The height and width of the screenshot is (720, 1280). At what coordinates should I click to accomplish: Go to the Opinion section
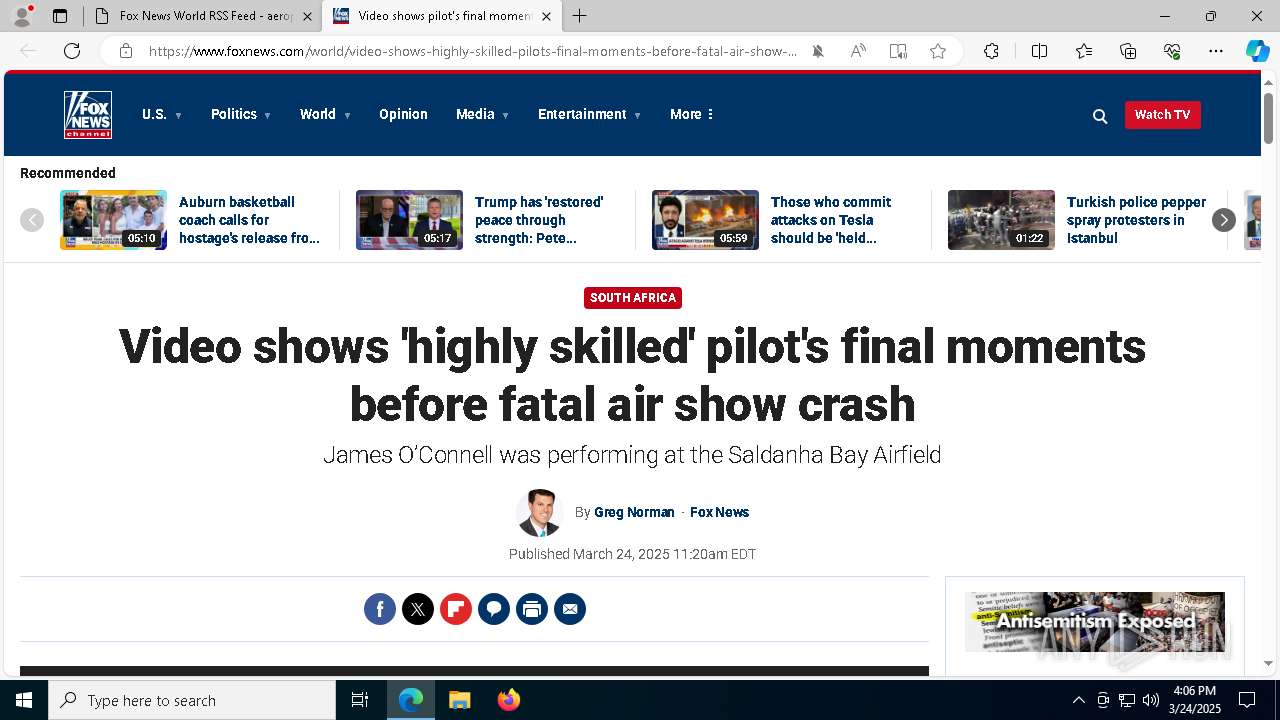(403, 114)
